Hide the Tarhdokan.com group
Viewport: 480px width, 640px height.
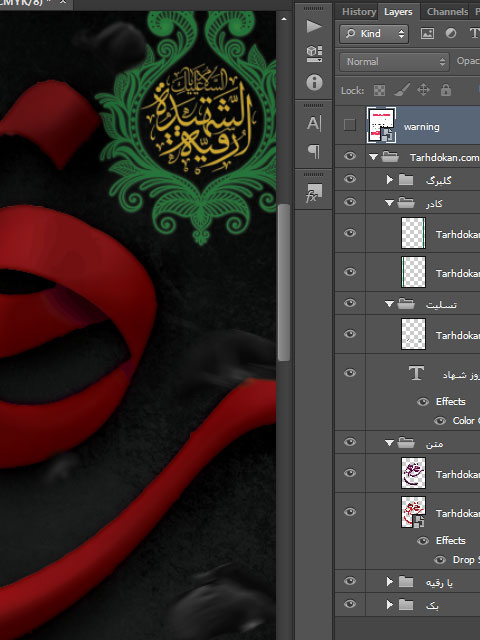(350, 157)
